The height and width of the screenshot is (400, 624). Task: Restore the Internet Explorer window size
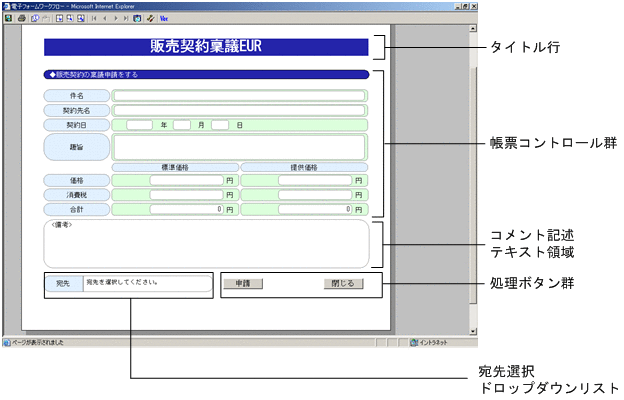[465, 6]
